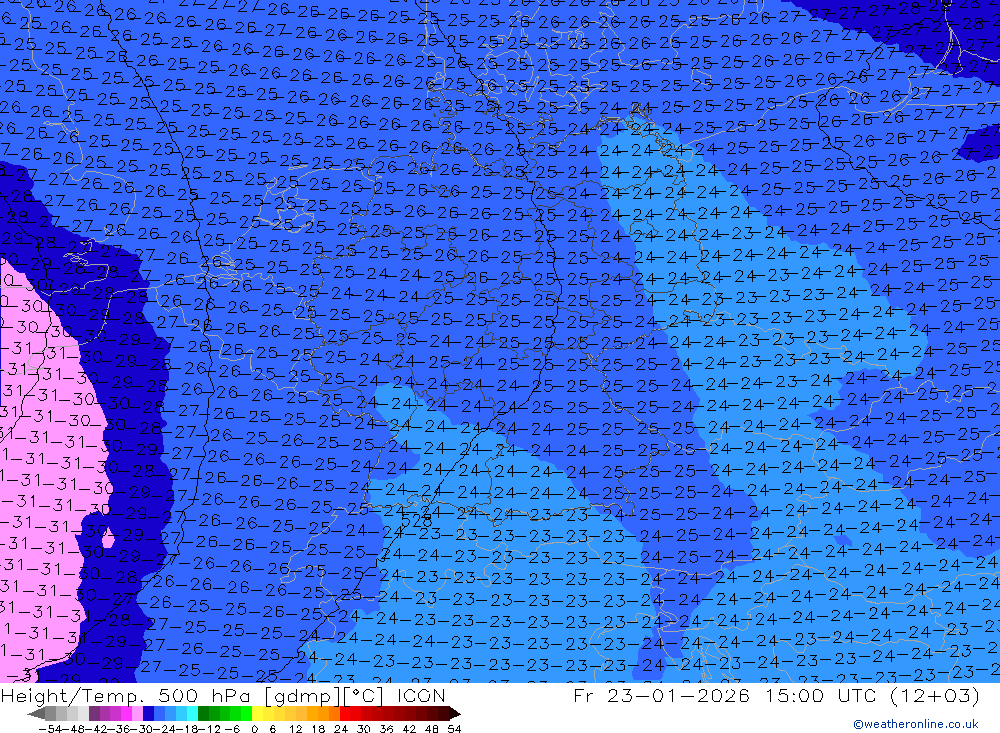Pick the light pink legend swatch left of -30

137,714
